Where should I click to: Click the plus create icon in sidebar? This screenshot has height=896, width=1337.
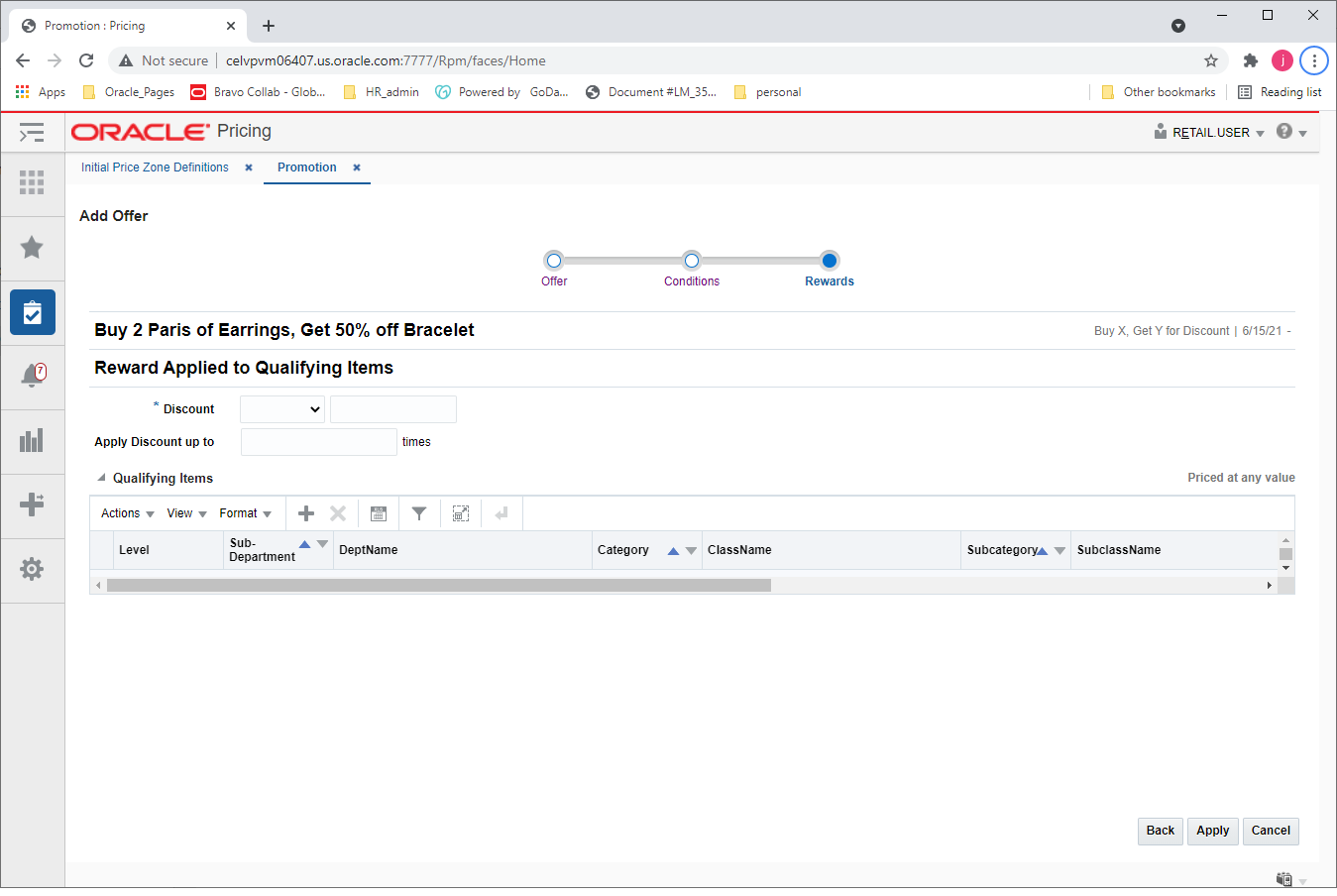(x=32, y=504)
